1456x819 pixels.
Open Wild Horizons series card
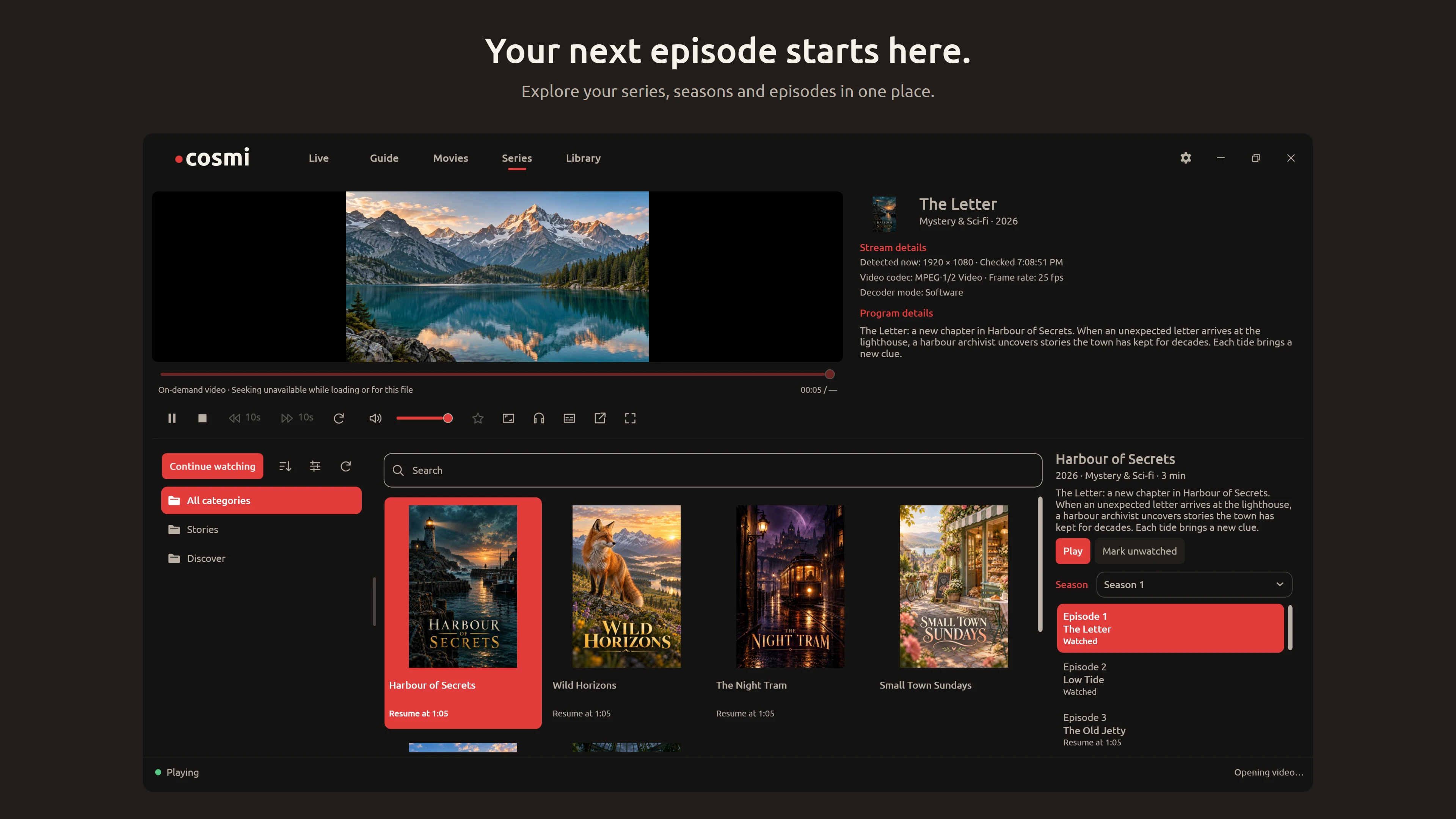tap(626, 613)
